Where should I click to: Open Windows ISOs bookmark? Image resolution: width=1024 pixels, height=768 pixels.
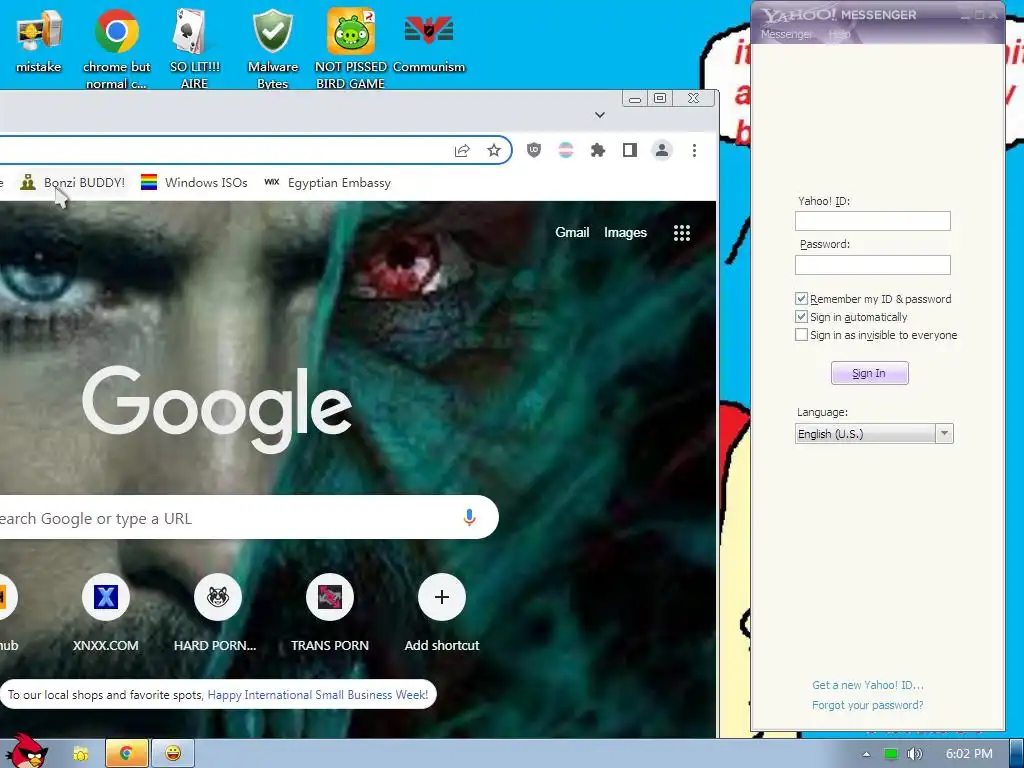point(194,183)
